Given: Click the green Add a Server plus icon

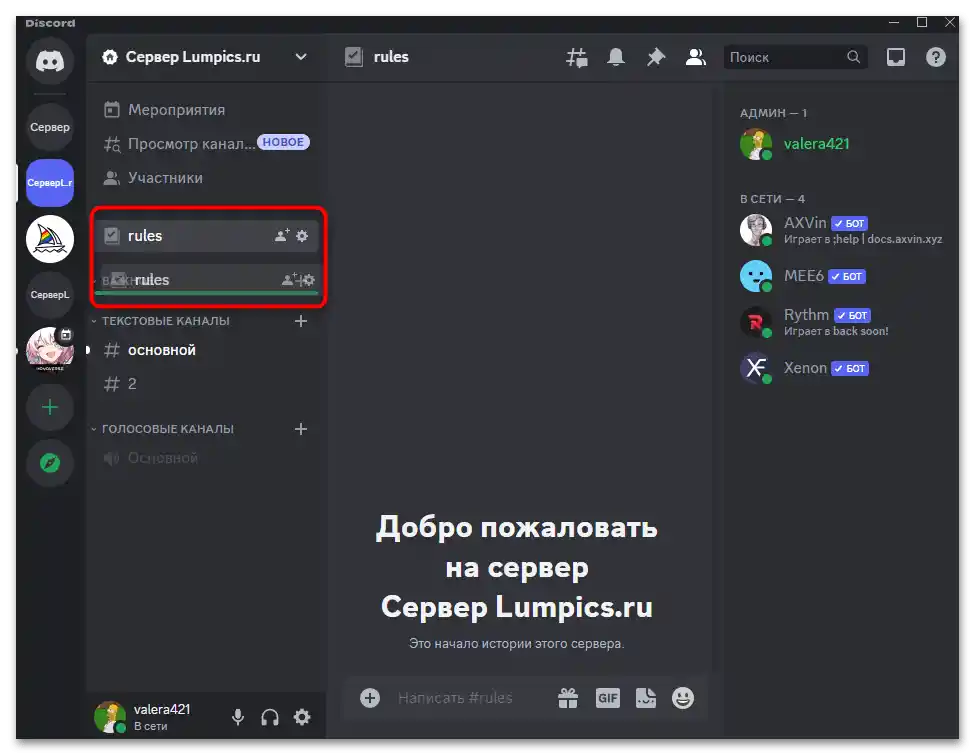Looking at the screenshot, I should 49,407.
